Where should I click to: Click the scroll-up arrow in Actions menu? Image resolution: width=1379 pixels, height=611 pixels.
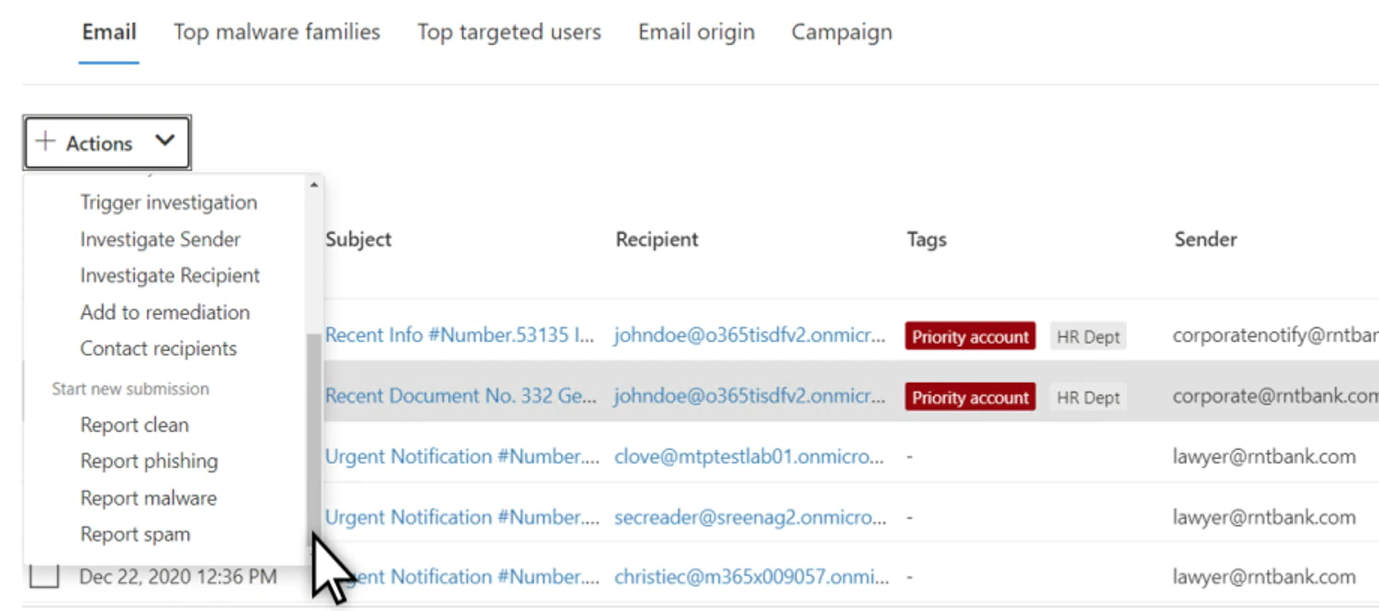(314, 185)
